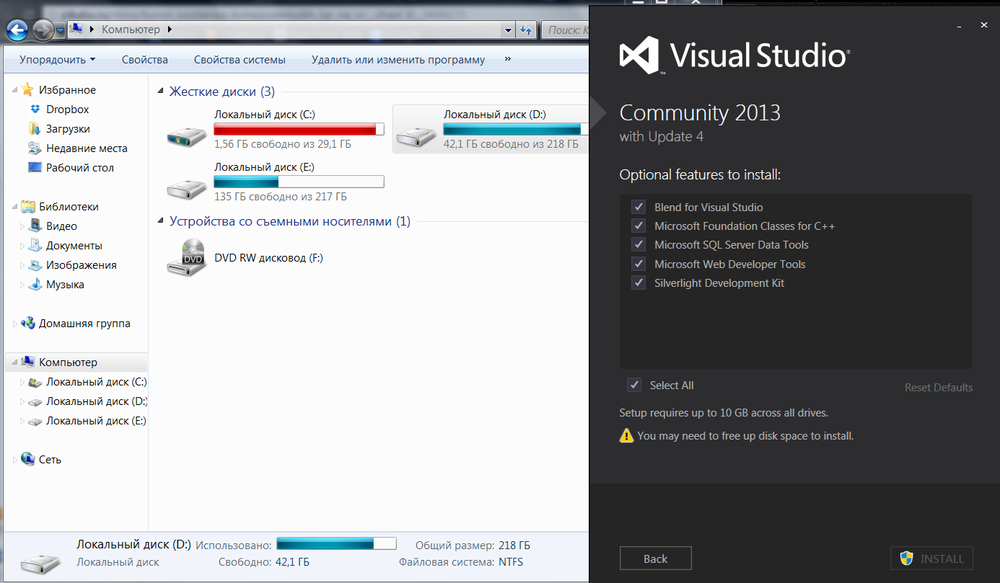Viewport: 1000px width, 583px height.
Task: Click the '1,56 ГБ свободно из 29,1 ГБ' text
Action: click(x=283, y=144)
